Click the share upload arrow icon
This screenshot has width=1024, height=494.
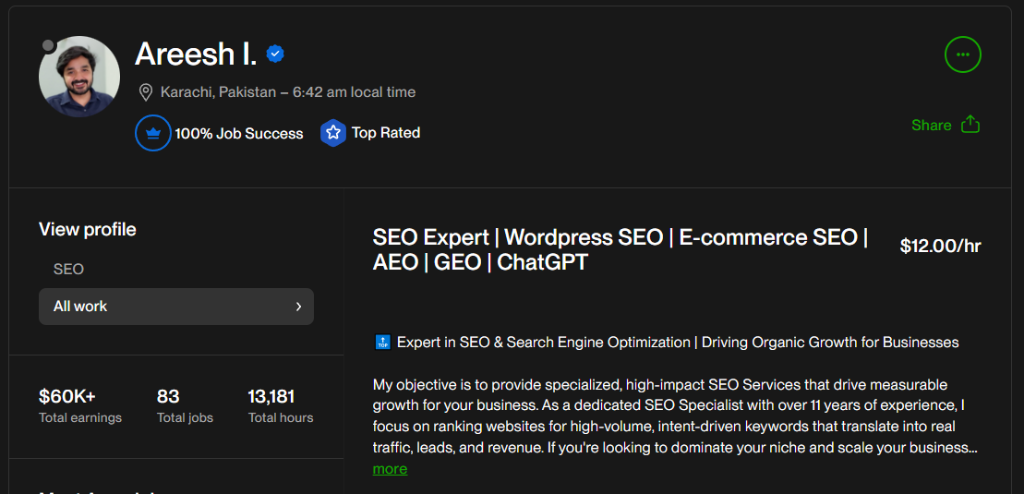tap(970, 125)
